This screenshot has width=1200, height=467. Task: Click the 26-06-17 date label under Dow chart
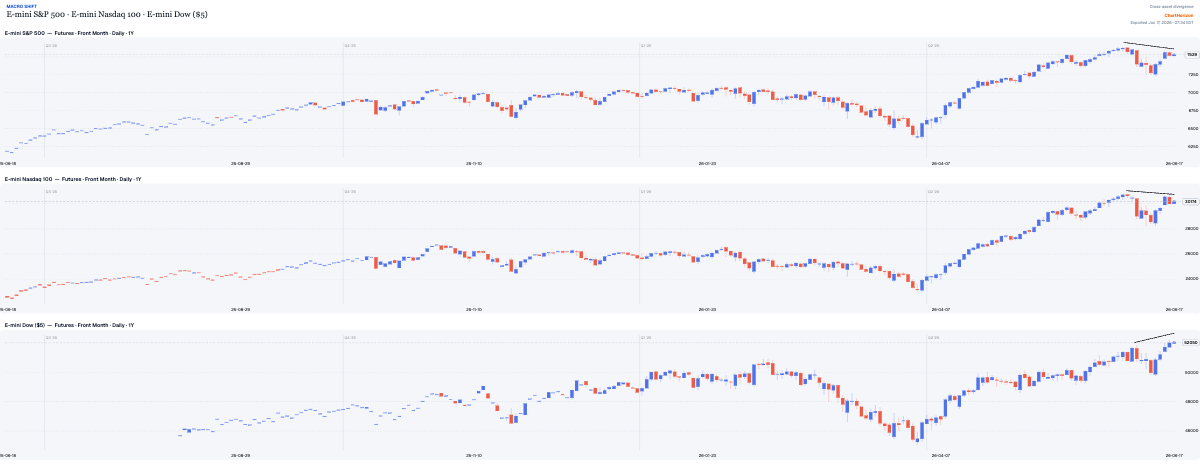pos(1175,455)
